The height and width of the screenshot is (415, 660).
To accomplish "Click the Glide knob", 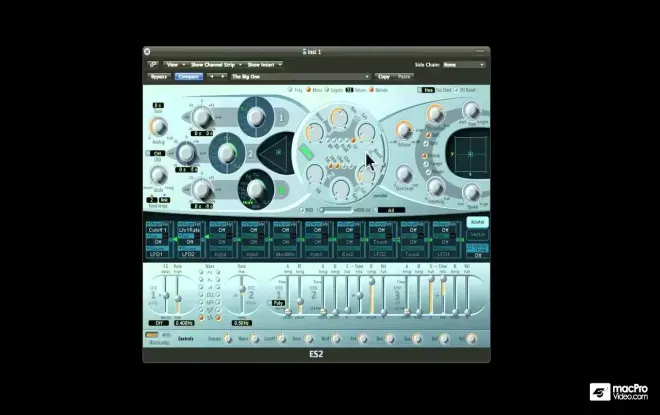I will coord(158,175).
